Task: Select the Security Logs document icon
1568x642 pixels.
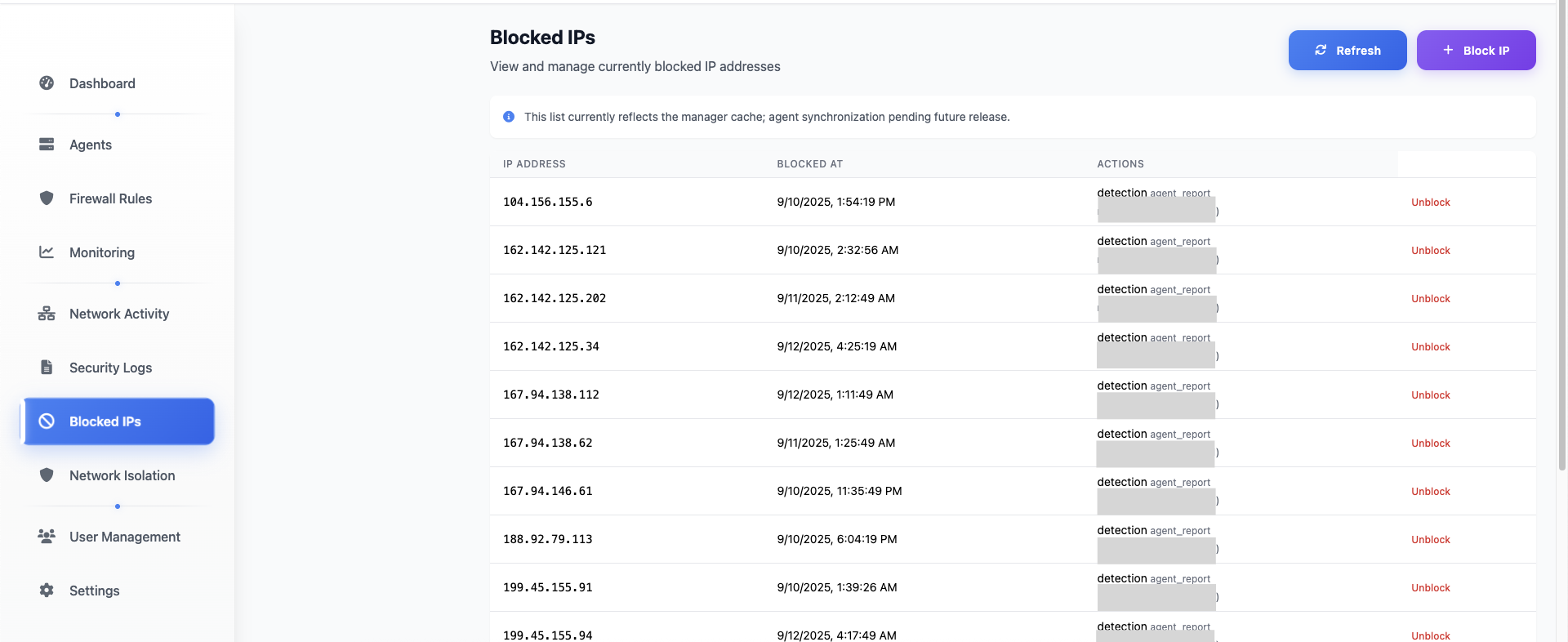Action: (x=47, y=368)
